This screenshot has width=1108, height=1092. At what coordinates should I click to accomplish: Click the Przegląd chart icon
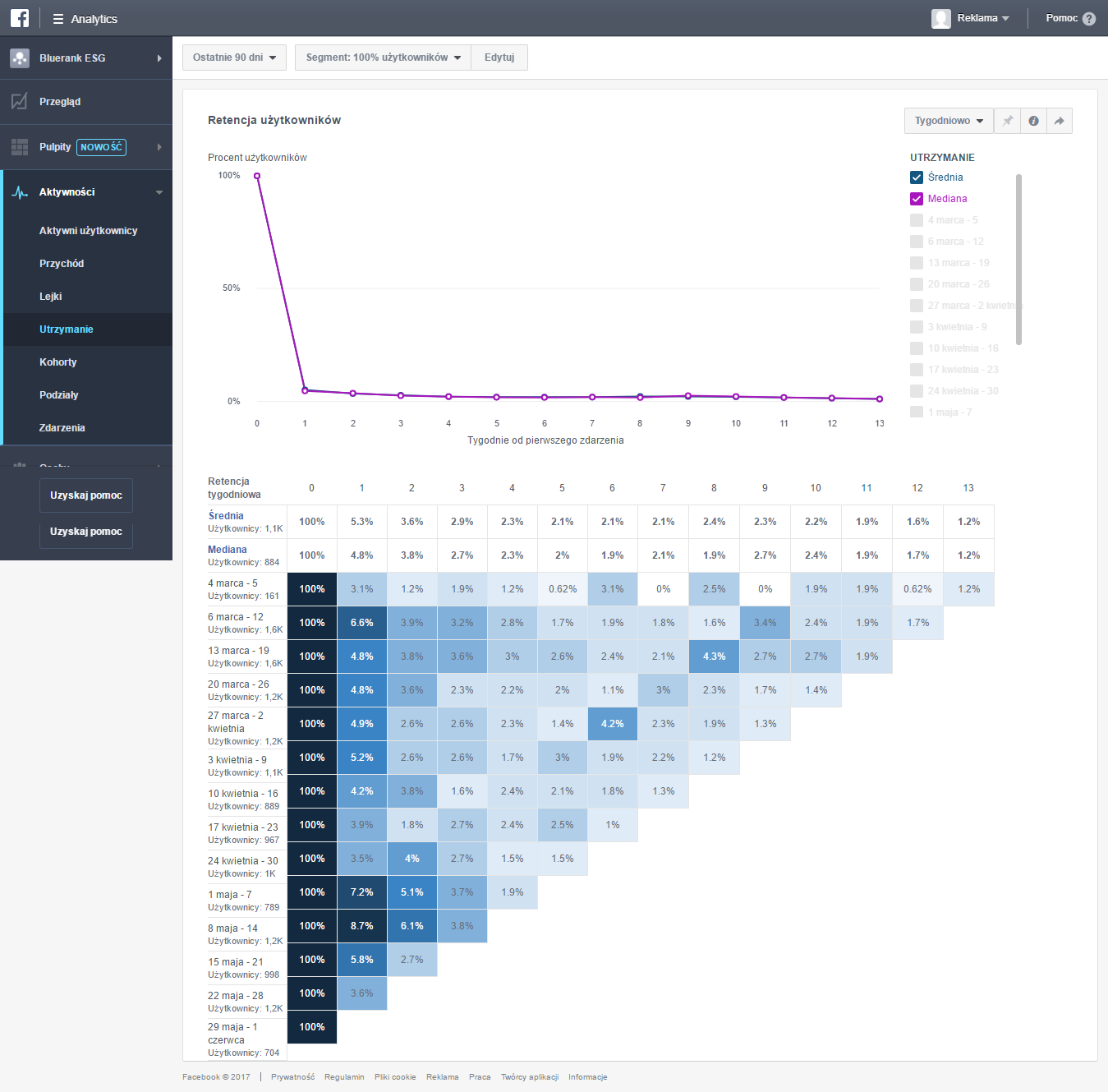click(x=20, y=102)
